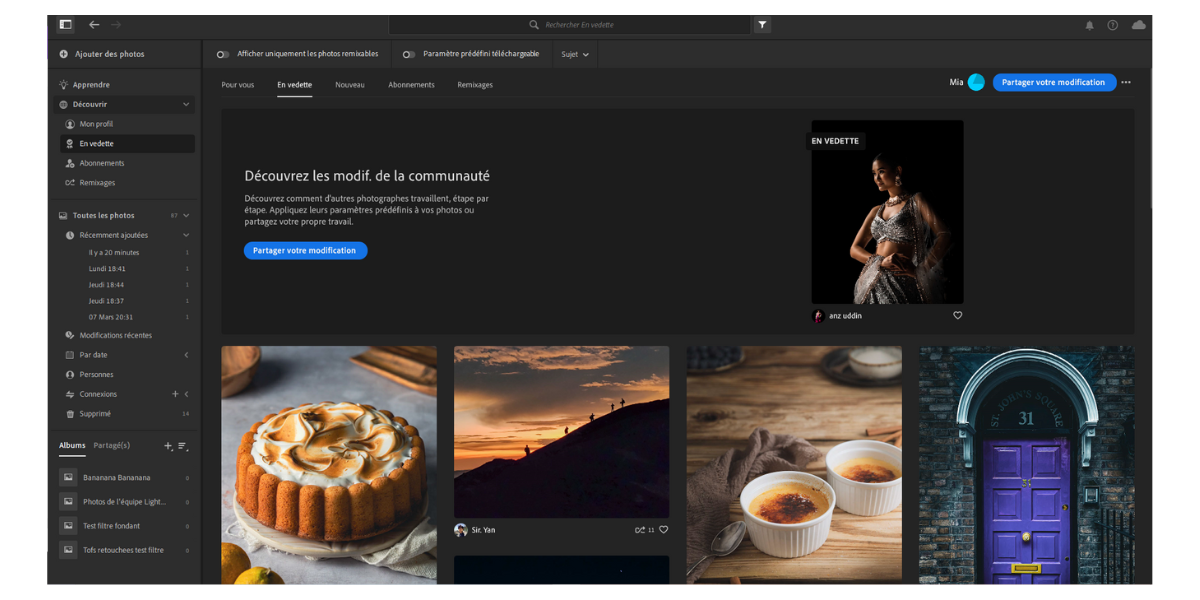
Task: Click remix icon on Sir. Yan photo
Action: click(x=640, y=530)
